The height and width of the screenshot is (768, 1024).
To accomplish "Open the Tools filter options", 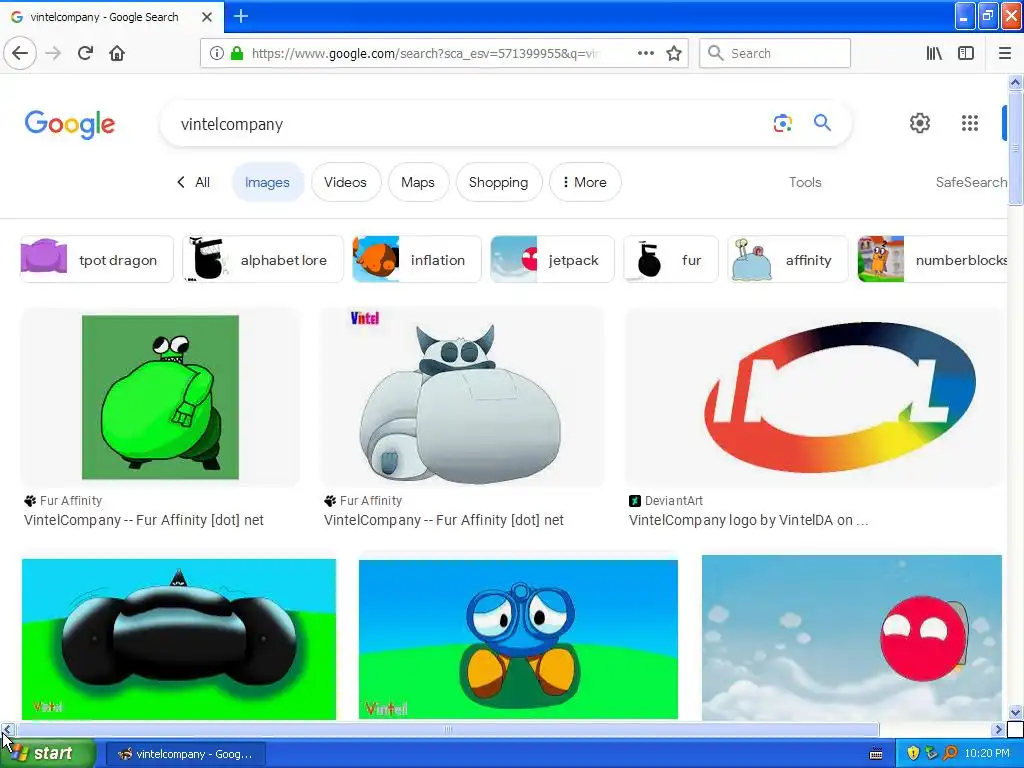I will click(805, 182).
